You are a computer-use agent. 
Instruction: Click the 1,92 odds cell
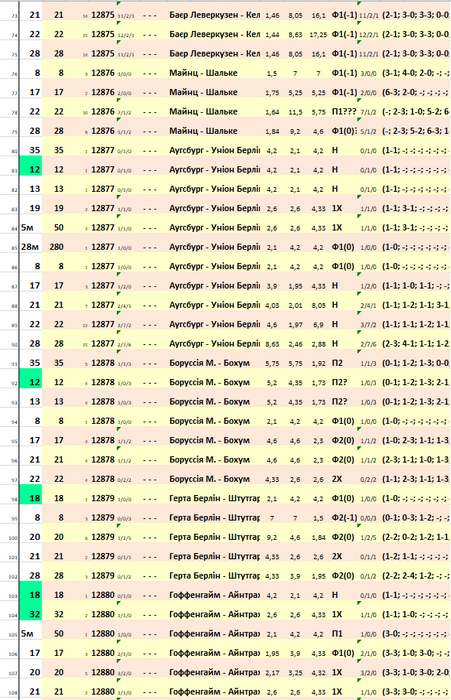pos(318,363)
